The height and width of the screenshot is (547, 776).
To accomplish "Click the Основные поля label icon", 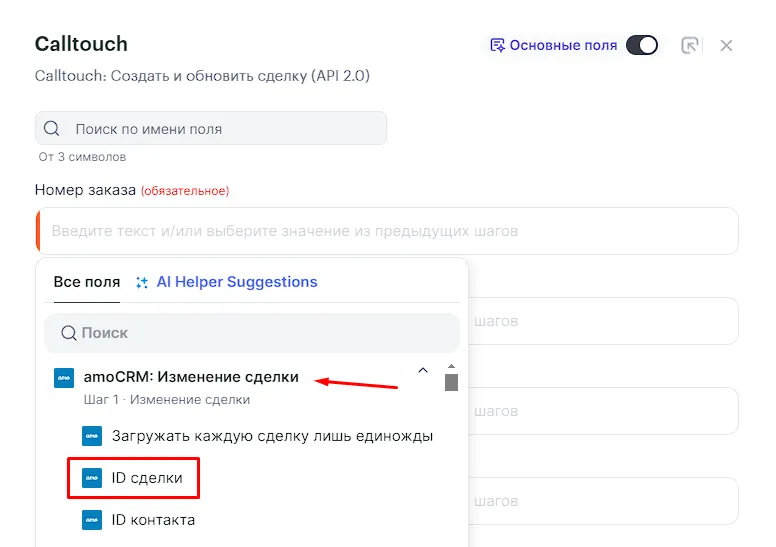I will (x=496, y=45).
